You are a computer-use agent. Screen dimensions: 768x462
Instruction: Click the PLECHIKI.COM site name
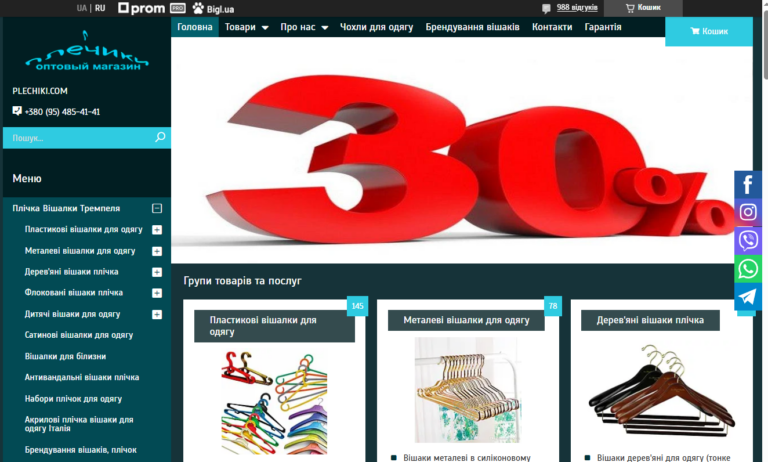tap(40, 91)
